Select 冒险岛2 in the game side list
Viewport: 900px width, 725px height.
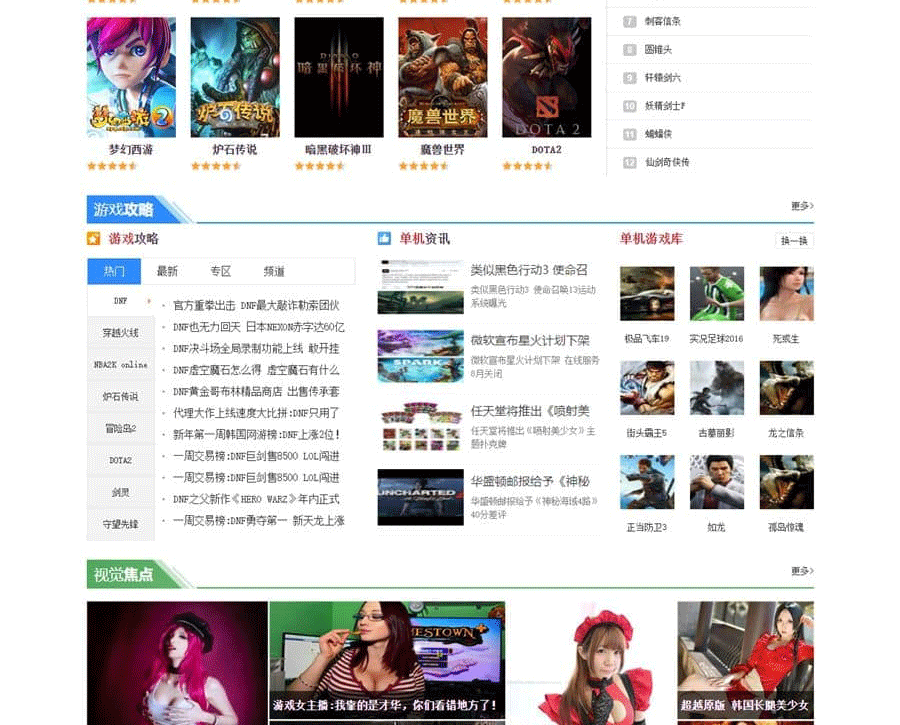click(x=121, y=428)
